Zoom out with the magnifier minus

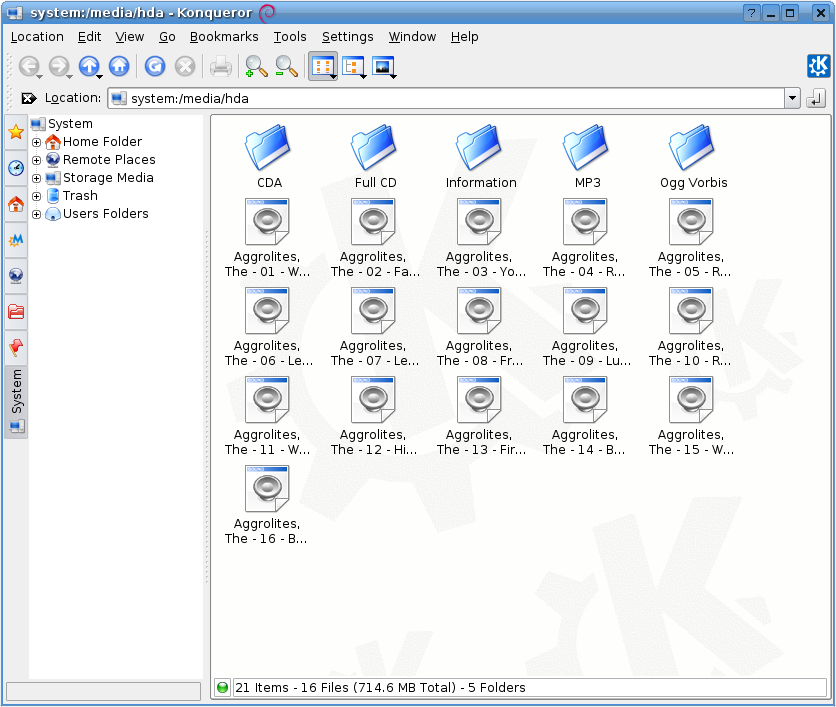click(286, 67)
